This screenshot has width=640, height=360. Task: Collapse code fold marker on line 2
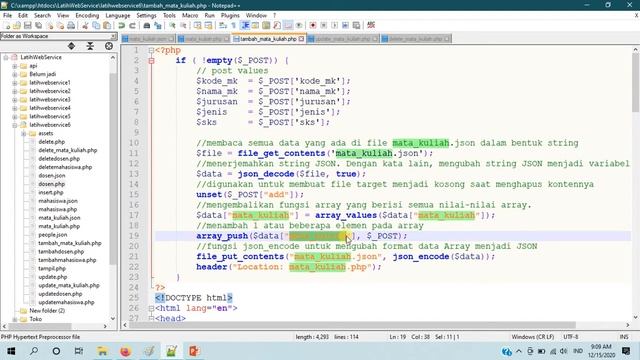(151, 60)
